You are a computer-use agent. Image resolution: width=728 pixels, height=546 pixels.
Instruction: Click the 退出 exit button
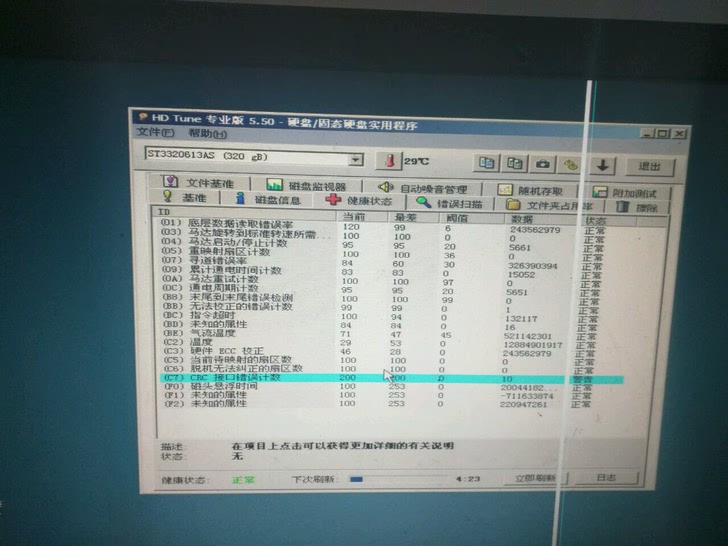[649, 166]
